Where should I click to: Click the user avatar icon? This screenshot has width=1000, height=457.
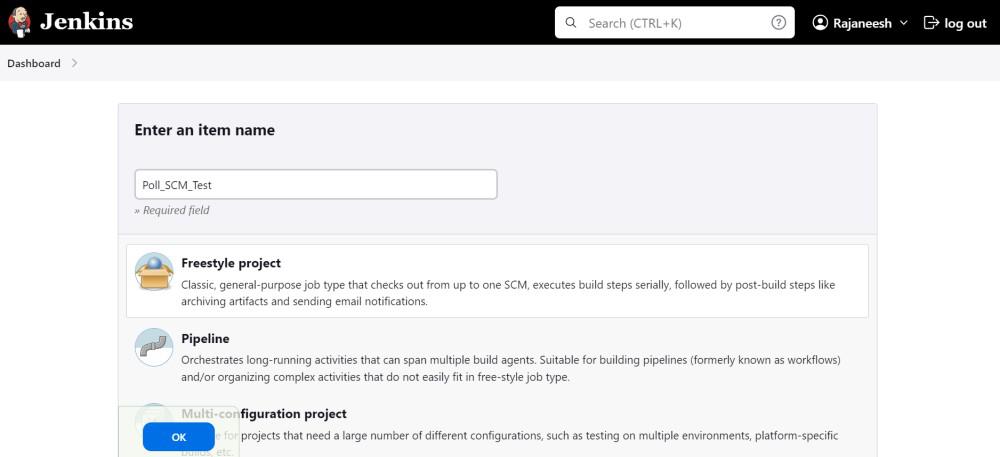point(821,23)
